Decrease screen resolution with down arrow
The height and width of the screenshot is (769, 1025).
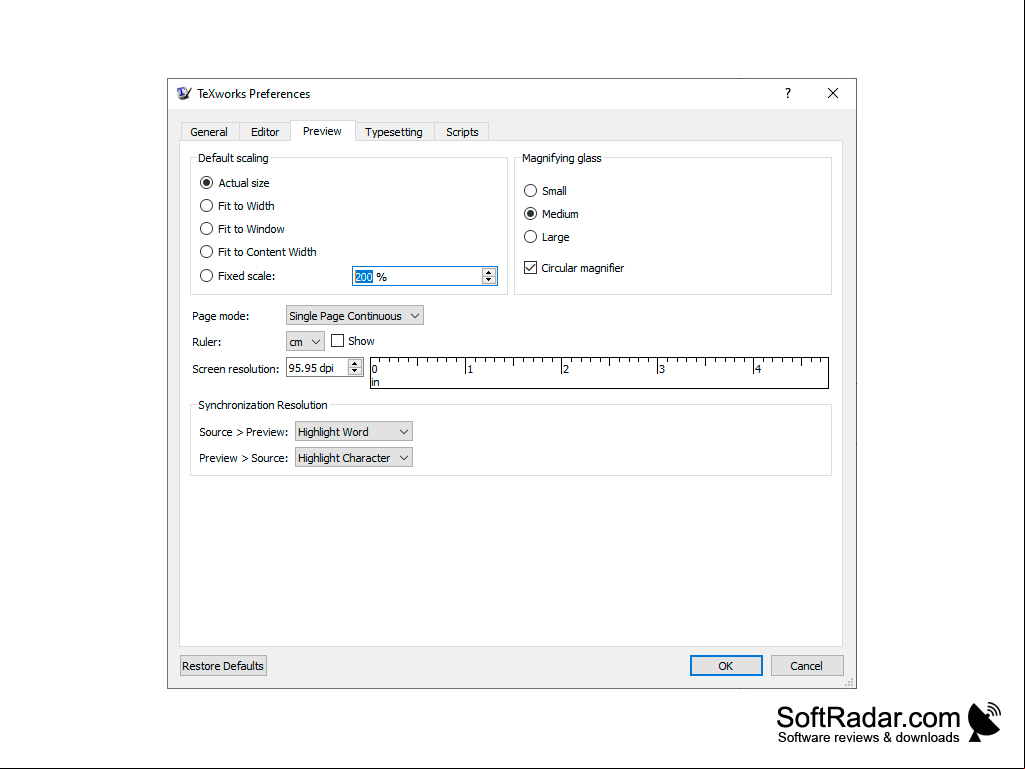point(355,372)
